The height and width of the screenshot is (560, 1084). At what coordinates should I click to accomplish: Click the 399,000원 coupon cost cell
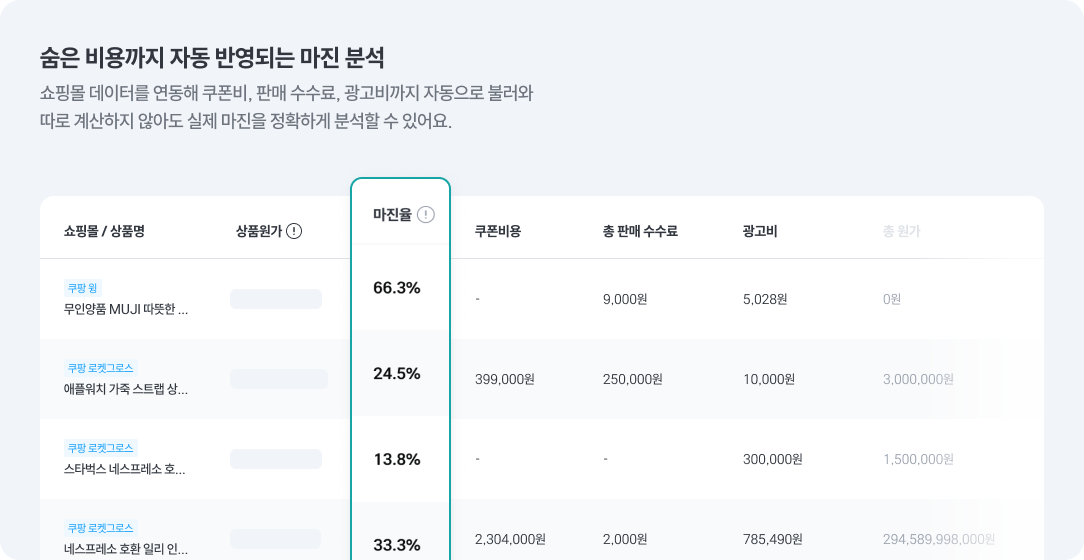click(x=505, y=379)
